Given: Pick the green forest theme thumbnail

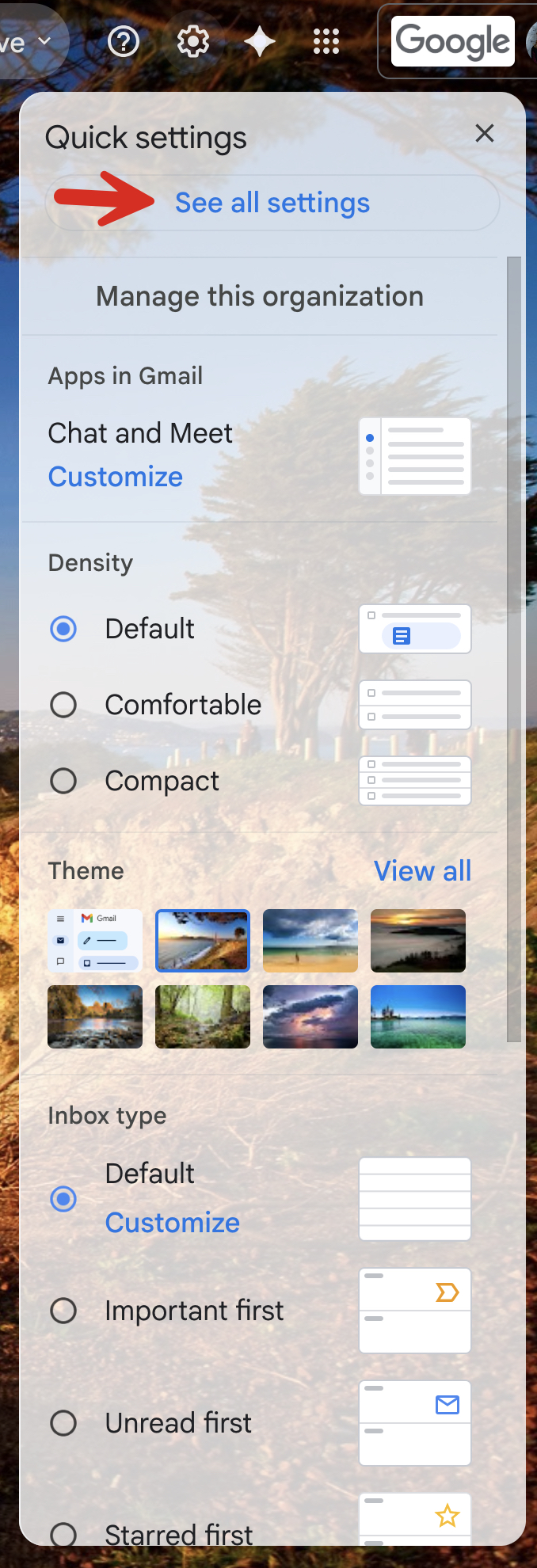Looking at the screenshot, I should coord(203,1017).
